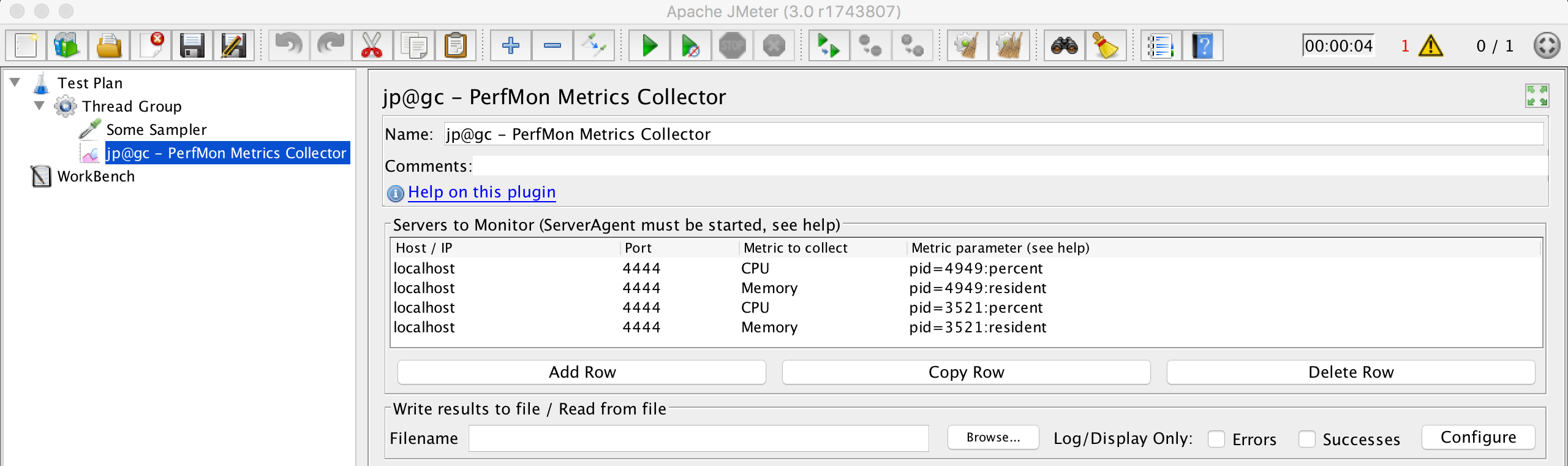1568x466 pixels.
Task: Clear all results with double broom icon
Action: 1009,45
